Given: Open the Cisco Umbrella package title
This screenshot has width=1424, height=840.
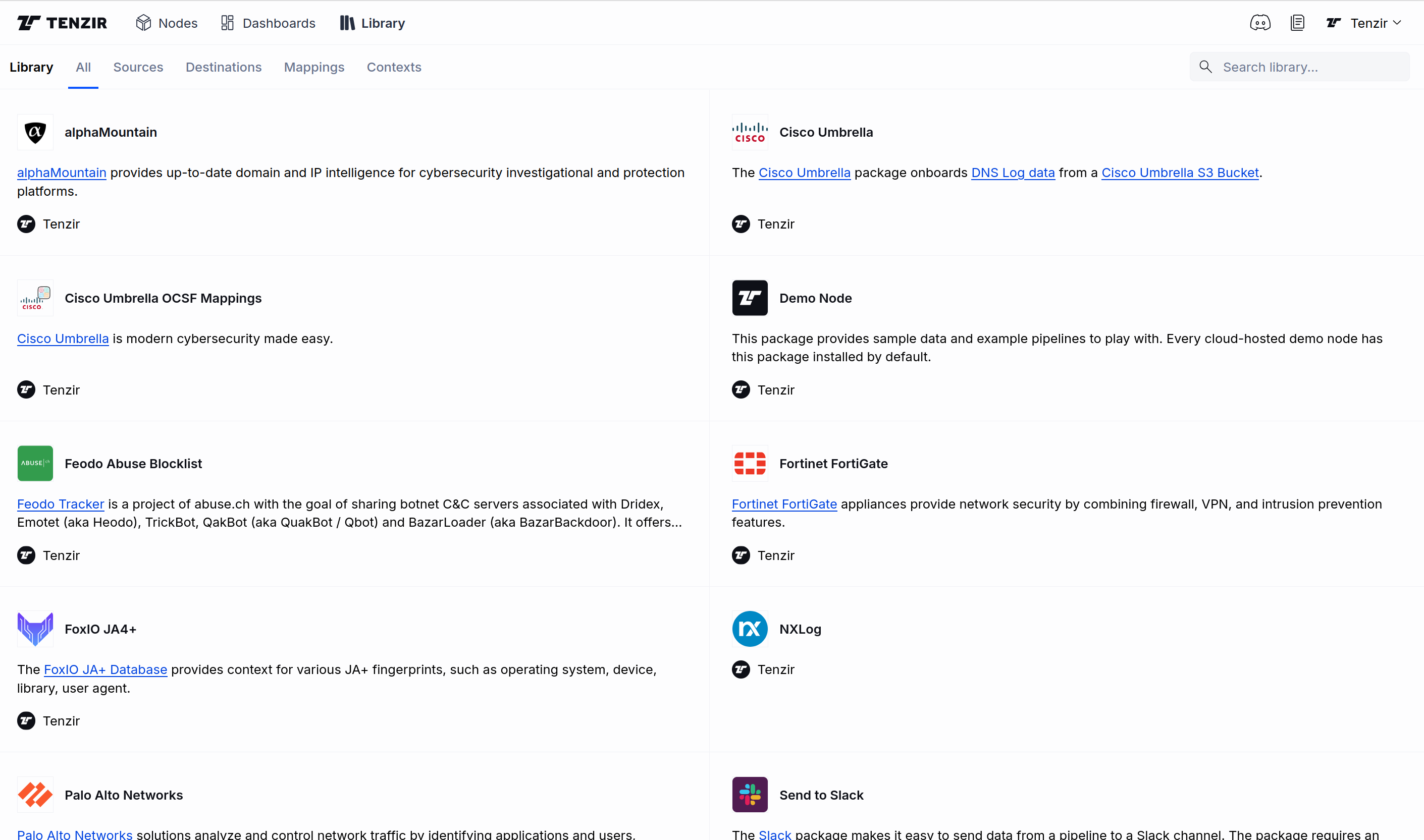Looking at the screenshot, I should pyautogui.click(x=826, y=133).
